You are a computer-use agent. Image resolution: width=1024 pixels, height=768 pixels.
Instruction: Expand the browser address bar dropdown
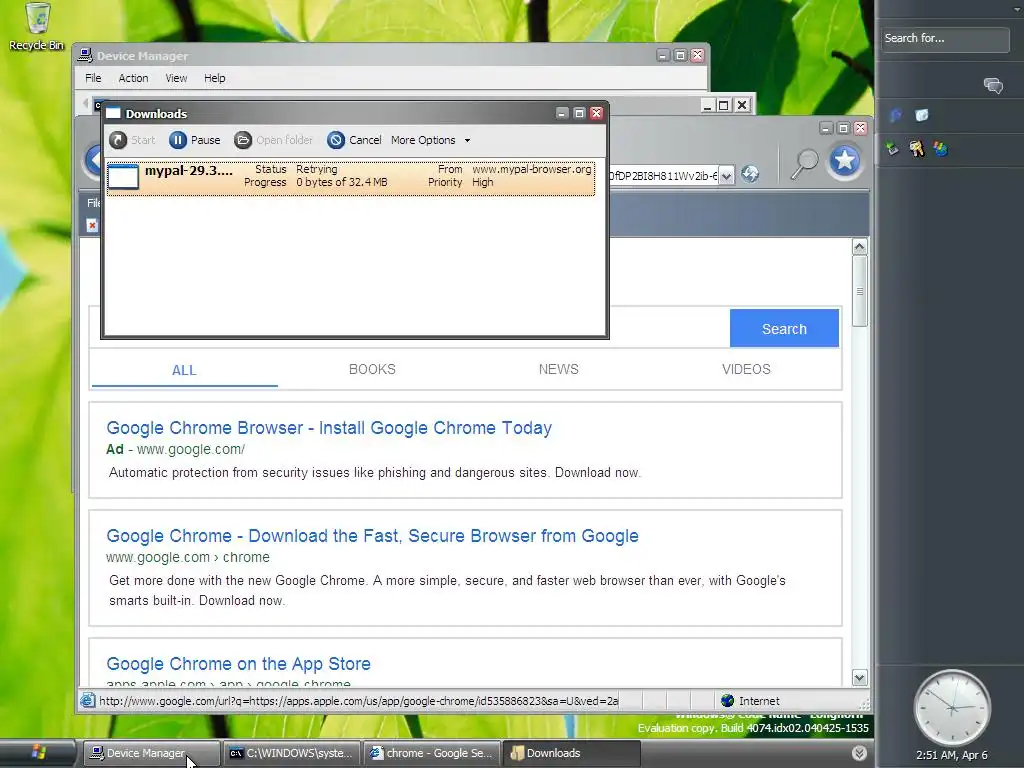pos(726,175)
